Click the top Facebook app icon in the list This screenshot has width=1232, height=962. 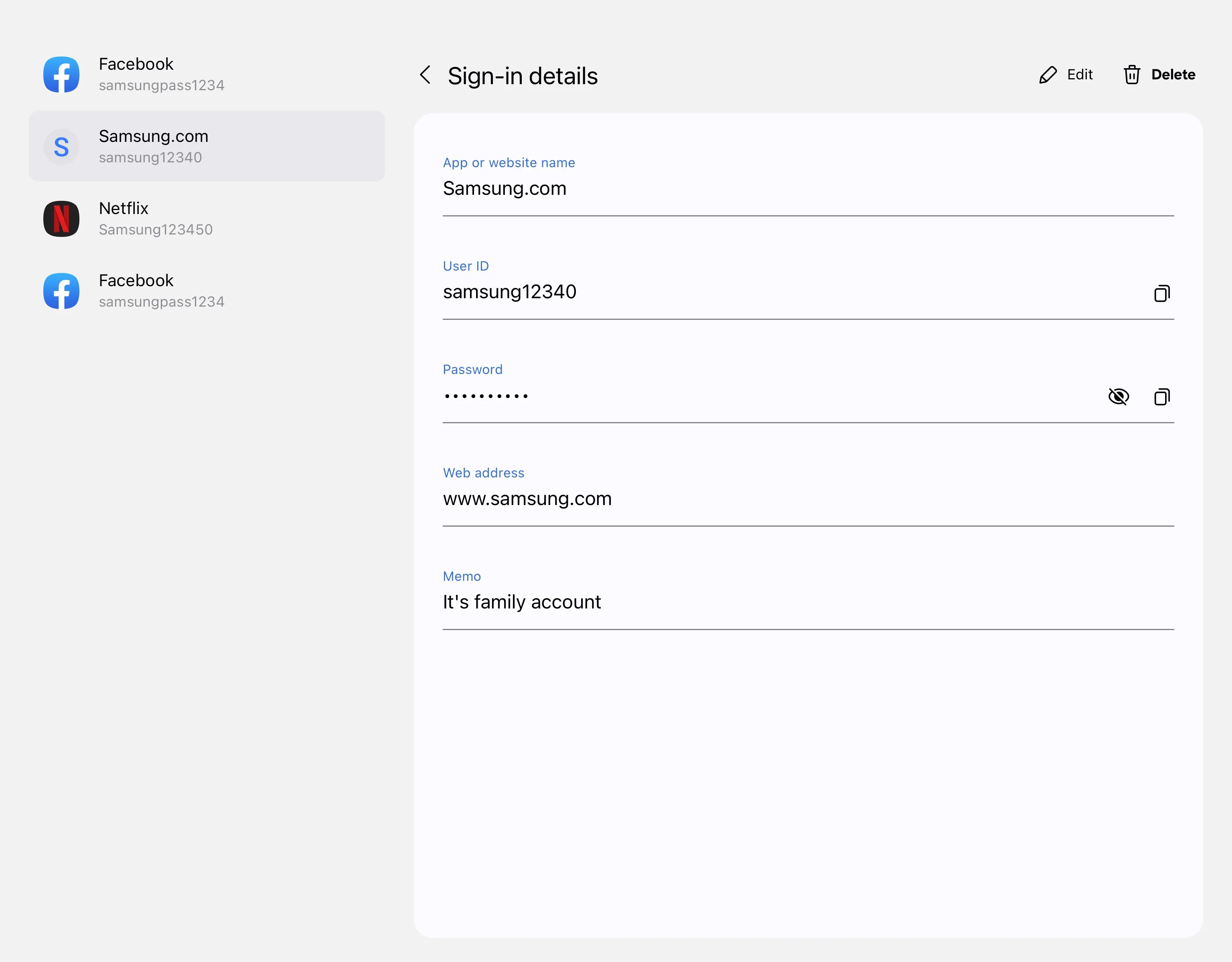(x=61, y=75)
